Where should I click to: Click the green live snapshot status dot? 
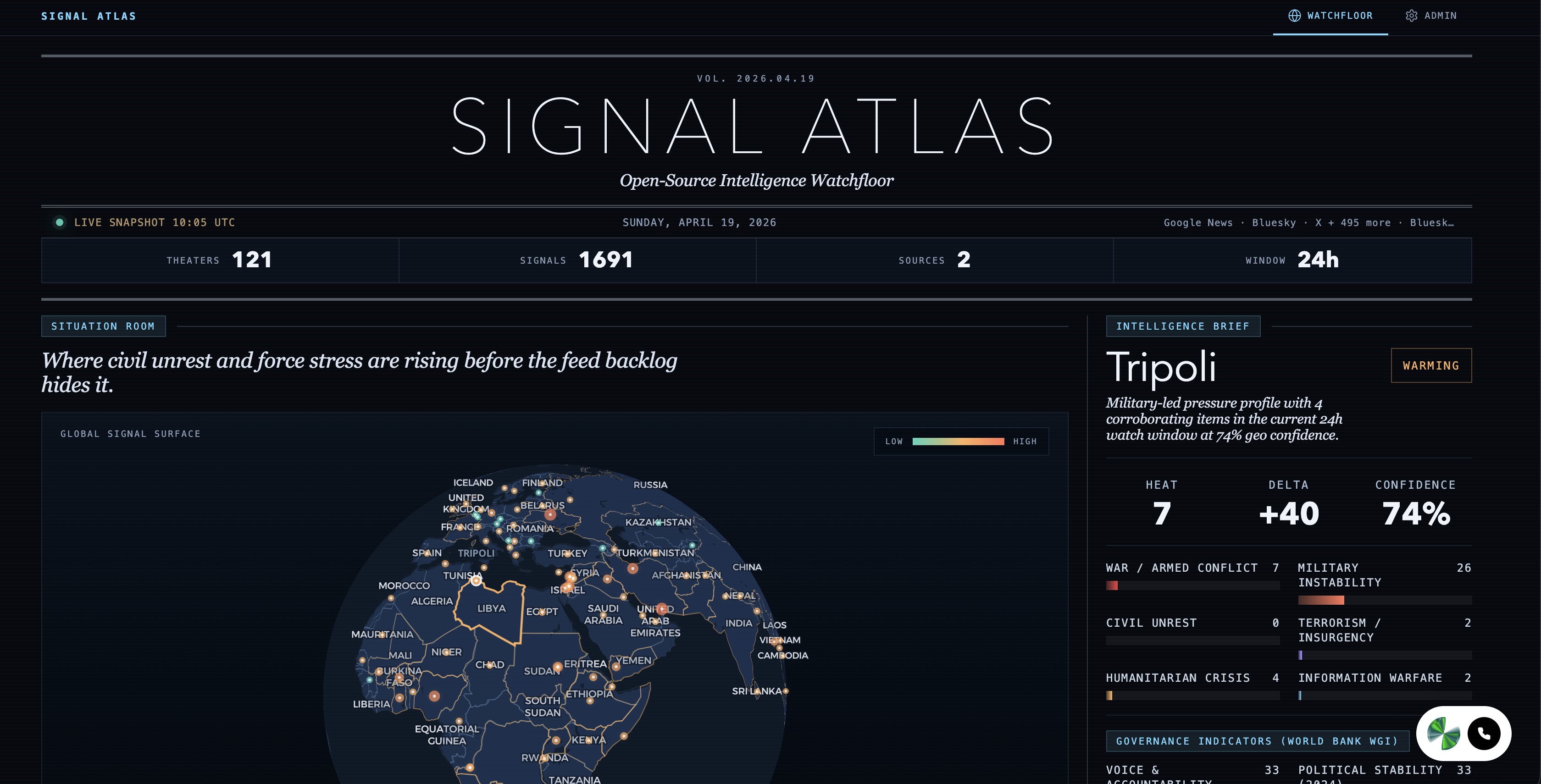[60, 222]
